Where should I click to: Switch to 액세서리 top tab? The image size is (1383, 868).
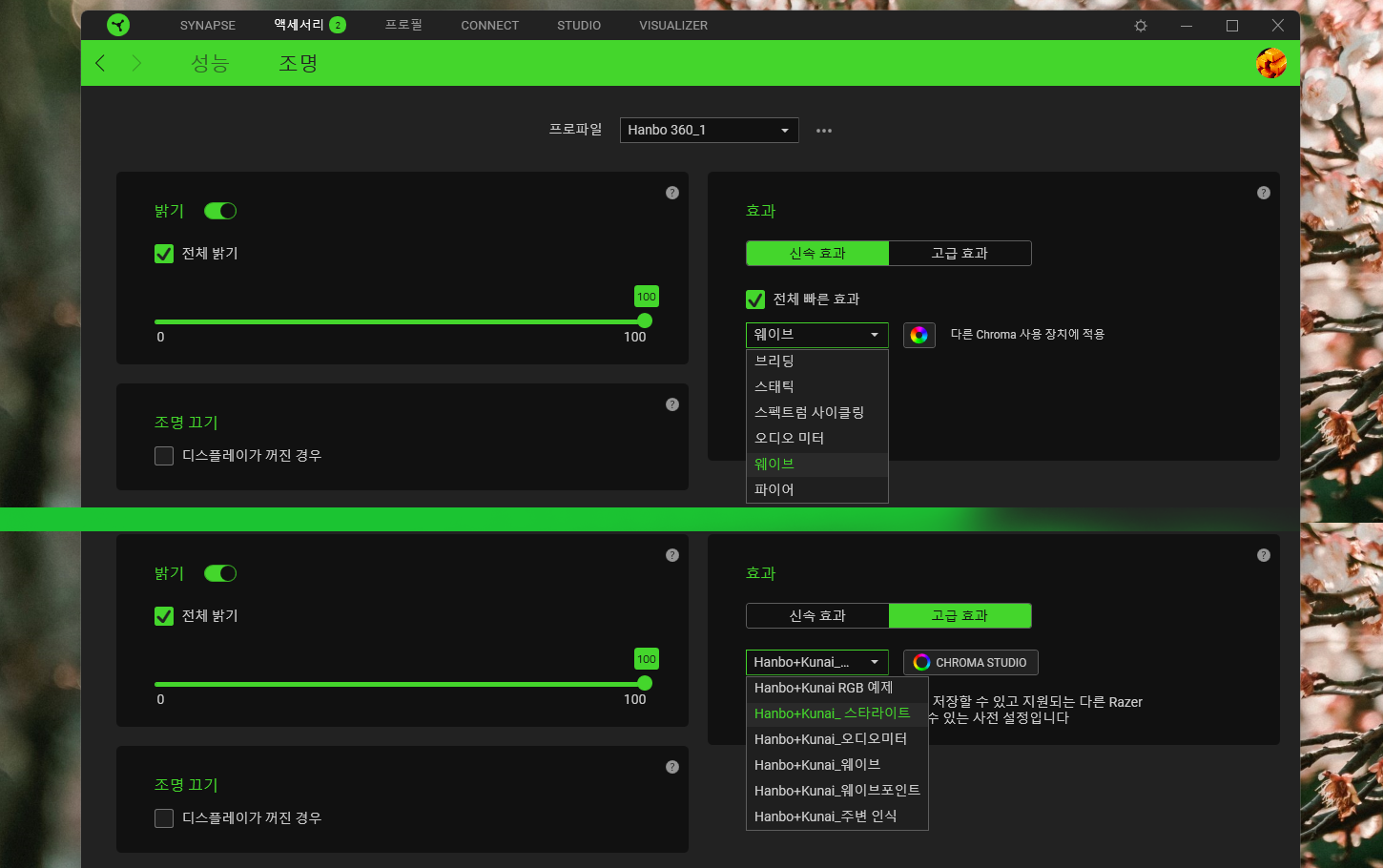[x=299, y=25]
